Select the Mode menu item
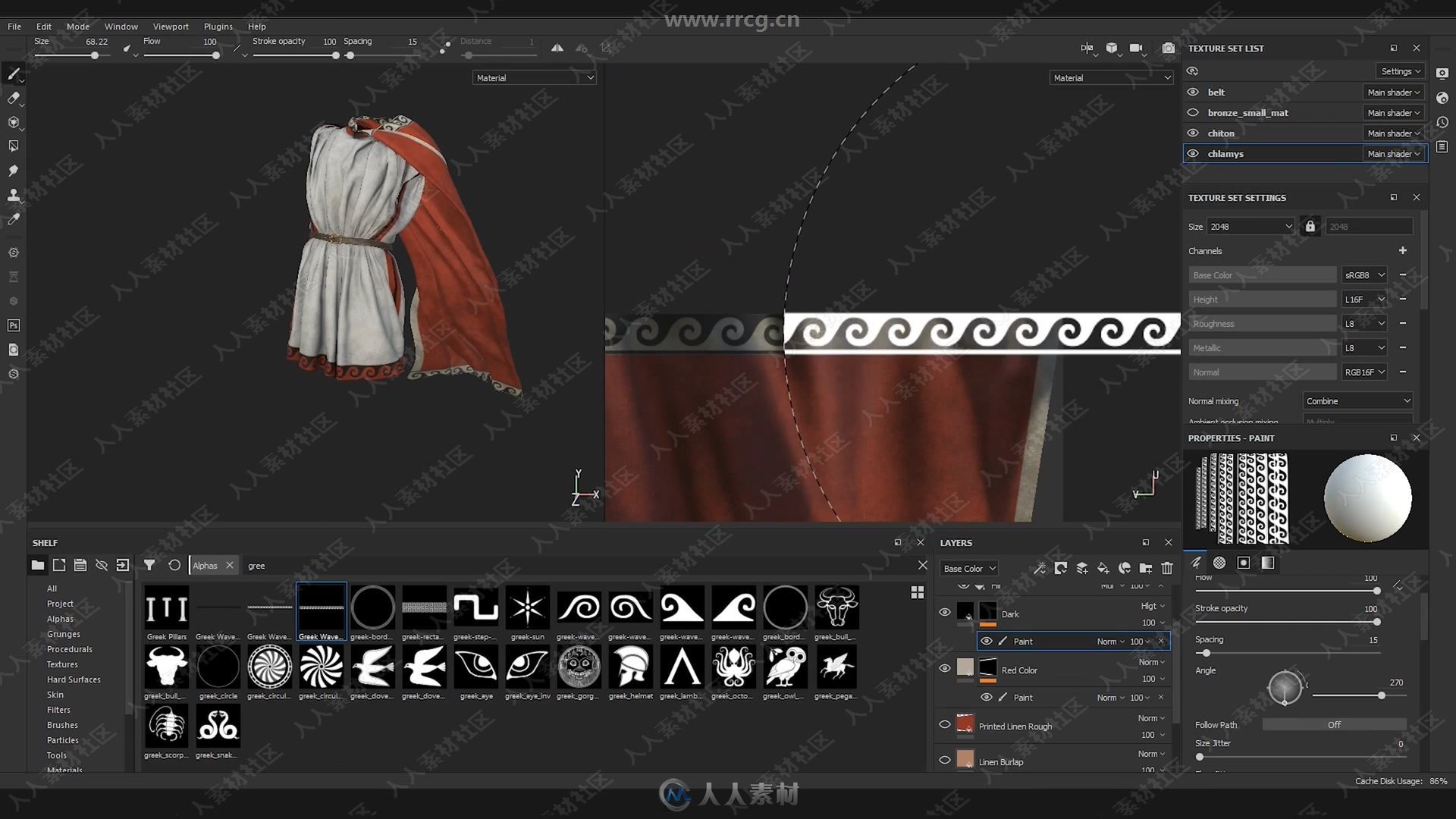 (77, 26)
